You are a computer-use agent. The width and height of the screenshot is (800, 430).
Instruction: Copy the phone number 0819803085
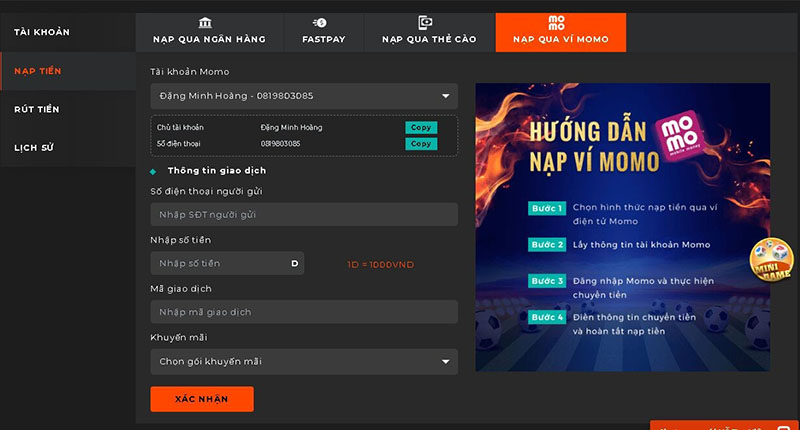pos(421,144)
